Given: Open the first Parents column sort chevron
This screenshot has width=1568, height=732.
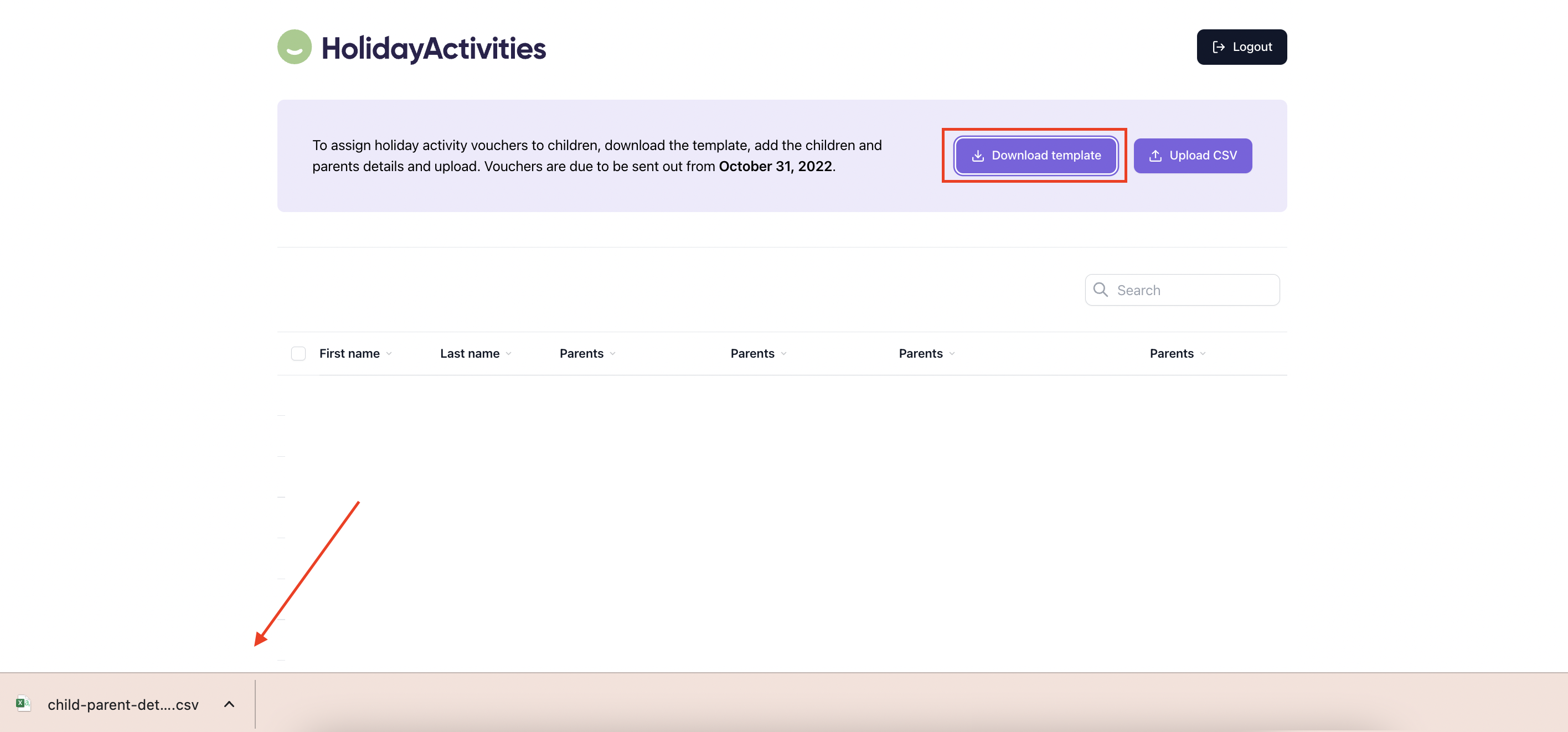Looking at the screenshot, I should coord(612,354).
